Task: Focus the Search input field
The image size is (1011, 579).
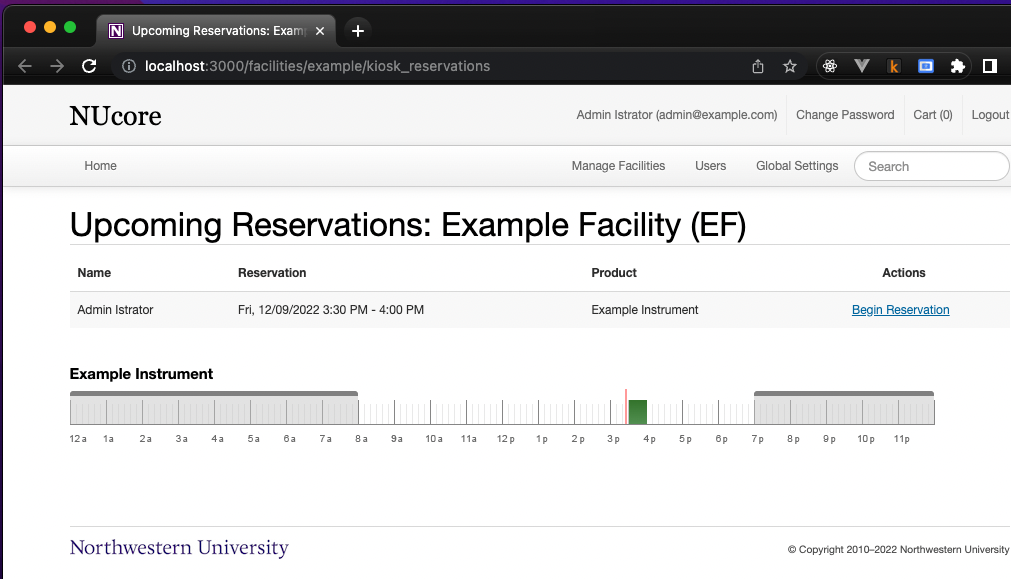Action: tap(931, 167)
